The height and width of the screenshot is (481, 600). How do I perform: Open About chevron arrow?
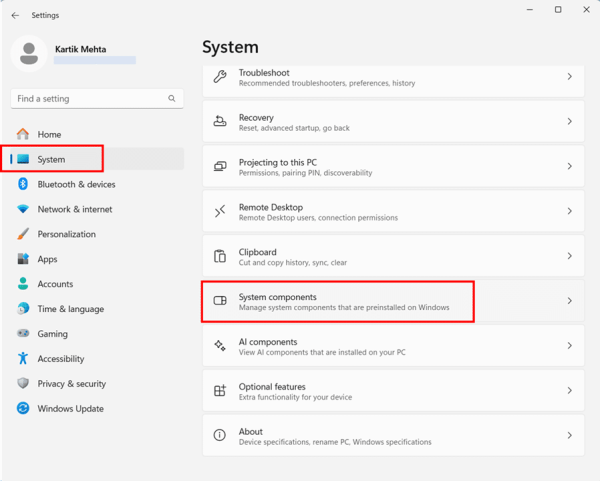(570, 435)
